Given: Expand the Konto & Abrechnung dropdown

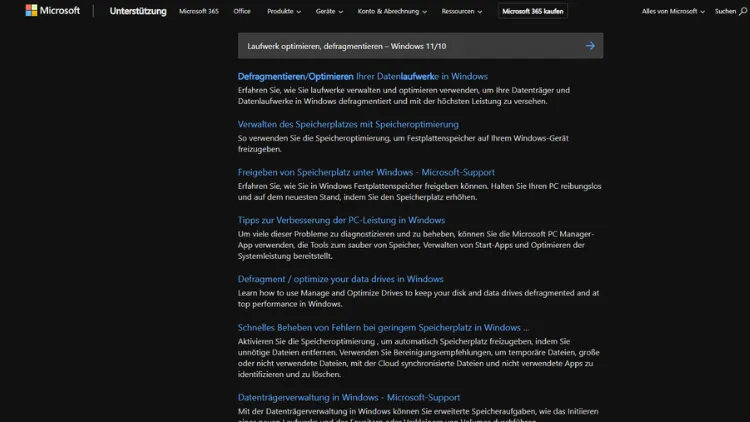Looking at the screenshot, I should pos(392,11).
